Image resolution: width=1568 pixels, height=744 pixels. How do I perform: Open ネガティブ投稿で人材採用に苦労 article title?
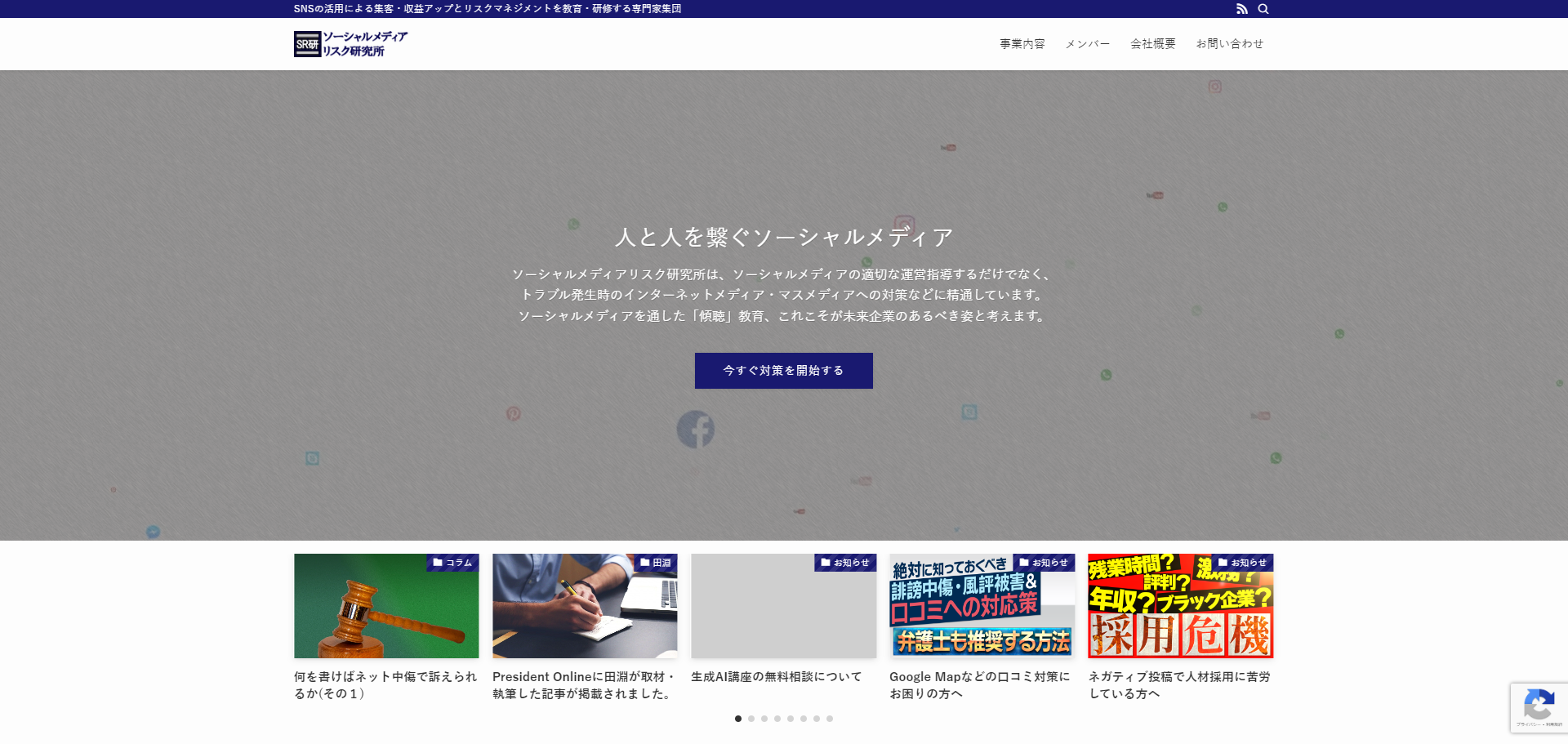(1179, 685)
